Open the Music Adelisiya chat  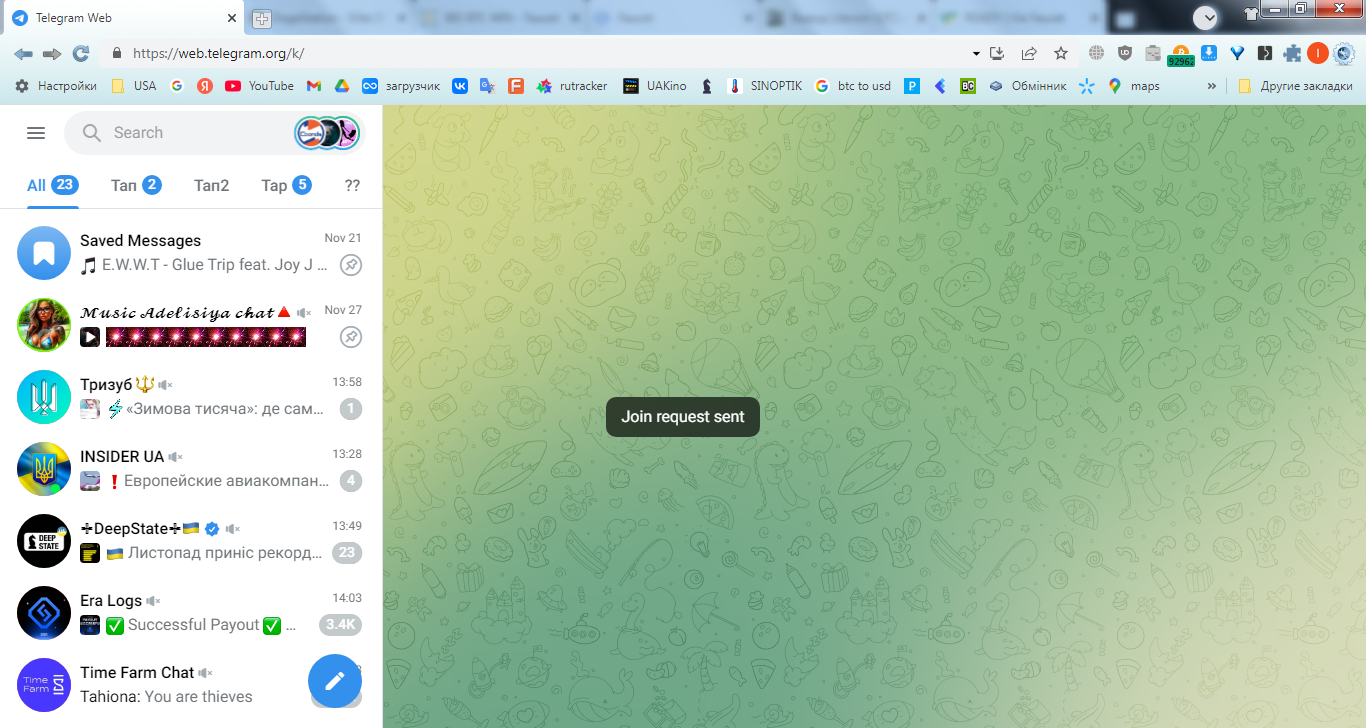(x=191, y=325)
